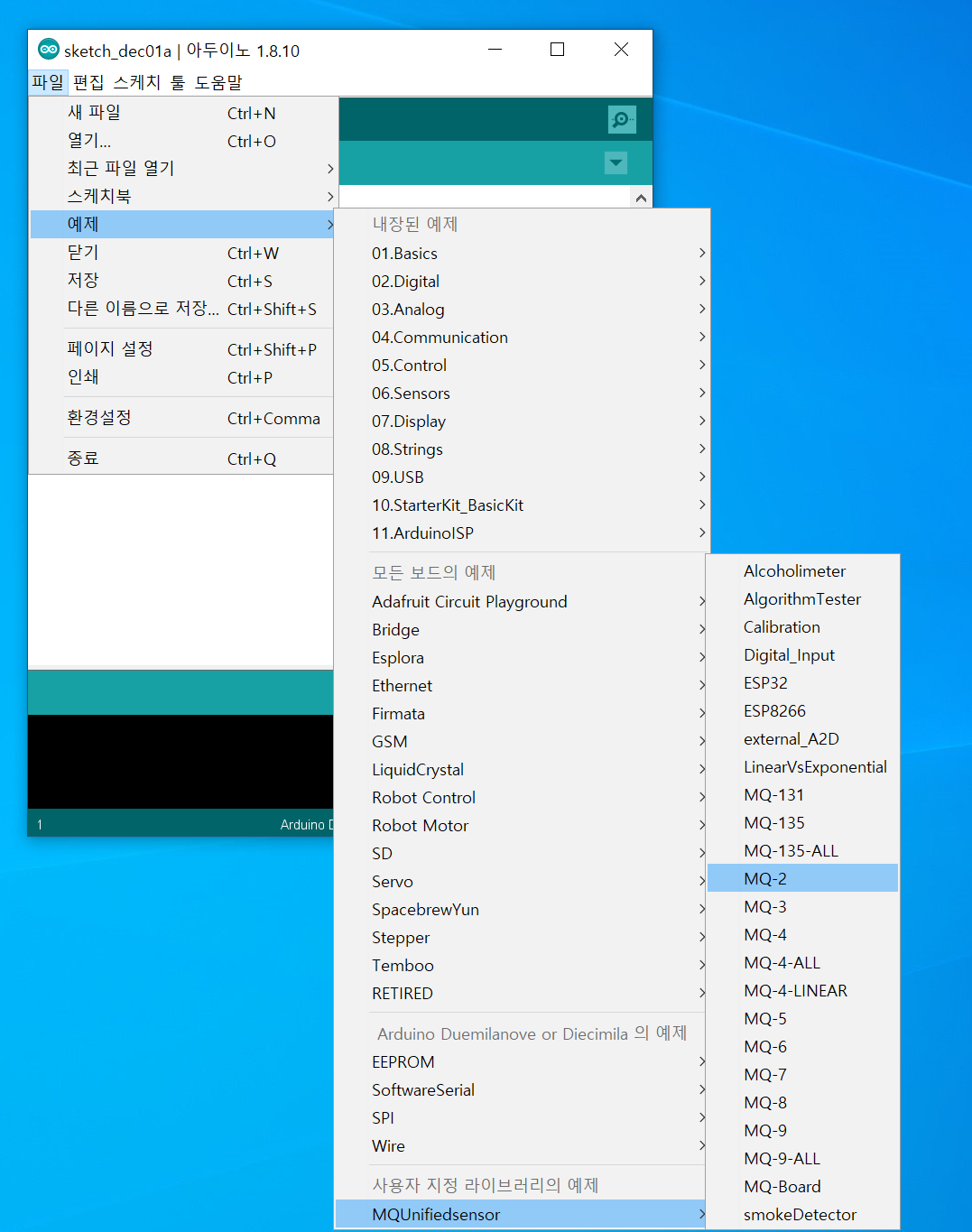Open the AlgorithmTester example
The image size is (972, 1232).
802,599
